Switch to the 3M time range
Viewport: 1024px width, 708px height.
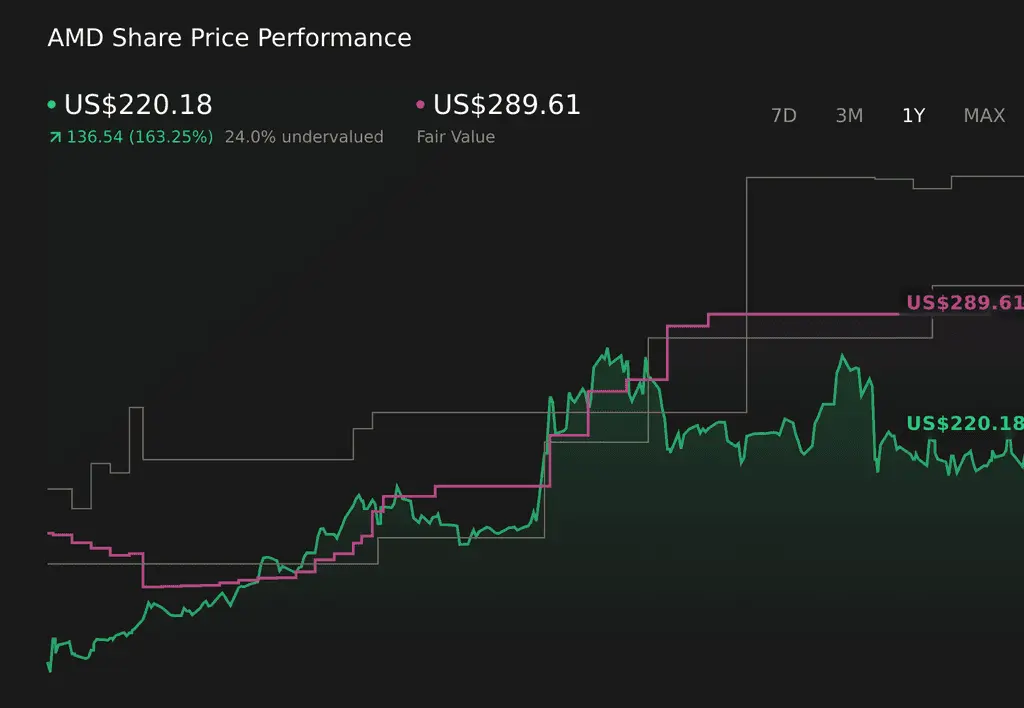(849, 116)
